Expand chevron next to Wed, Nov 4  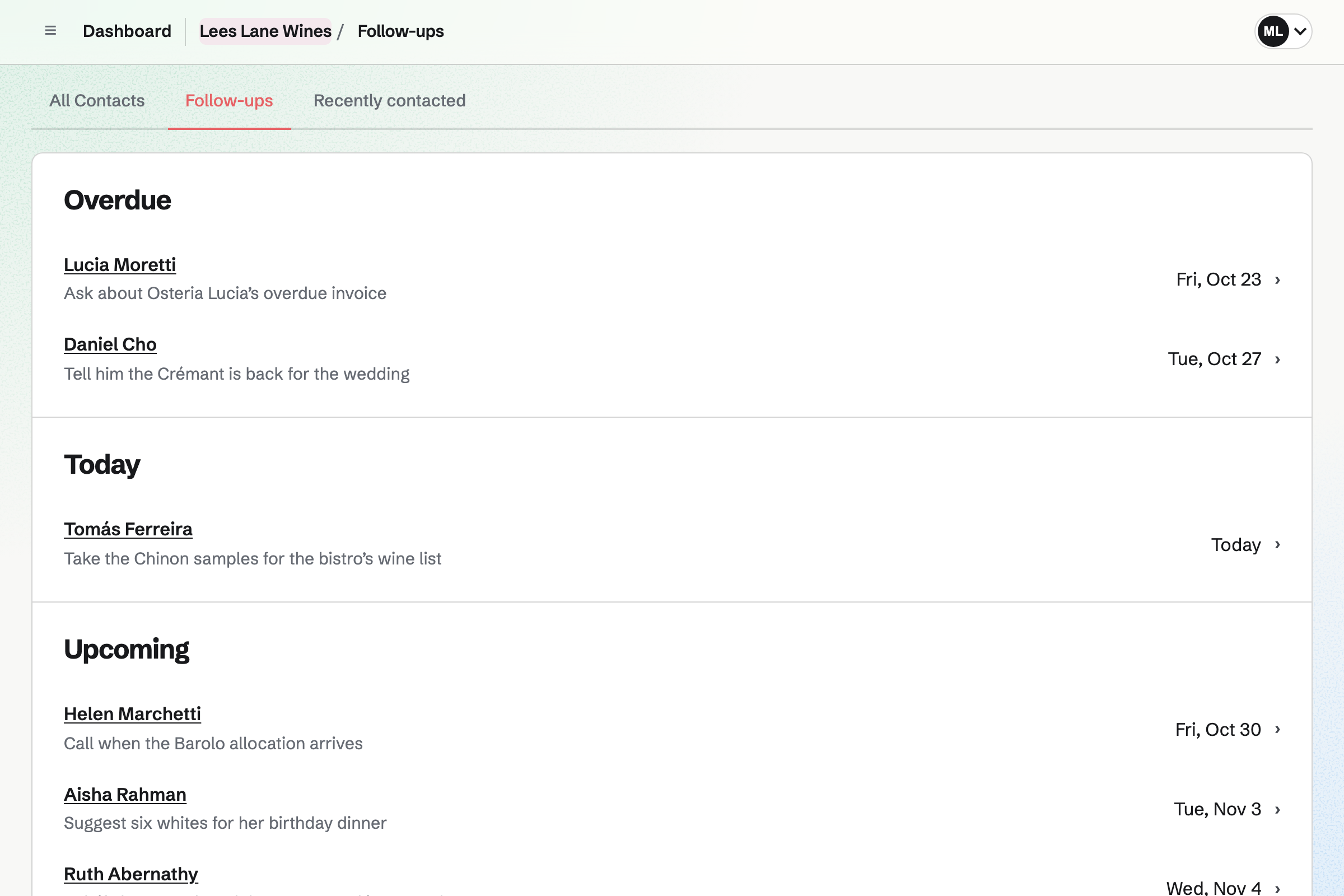click(x=1278, y=889)
